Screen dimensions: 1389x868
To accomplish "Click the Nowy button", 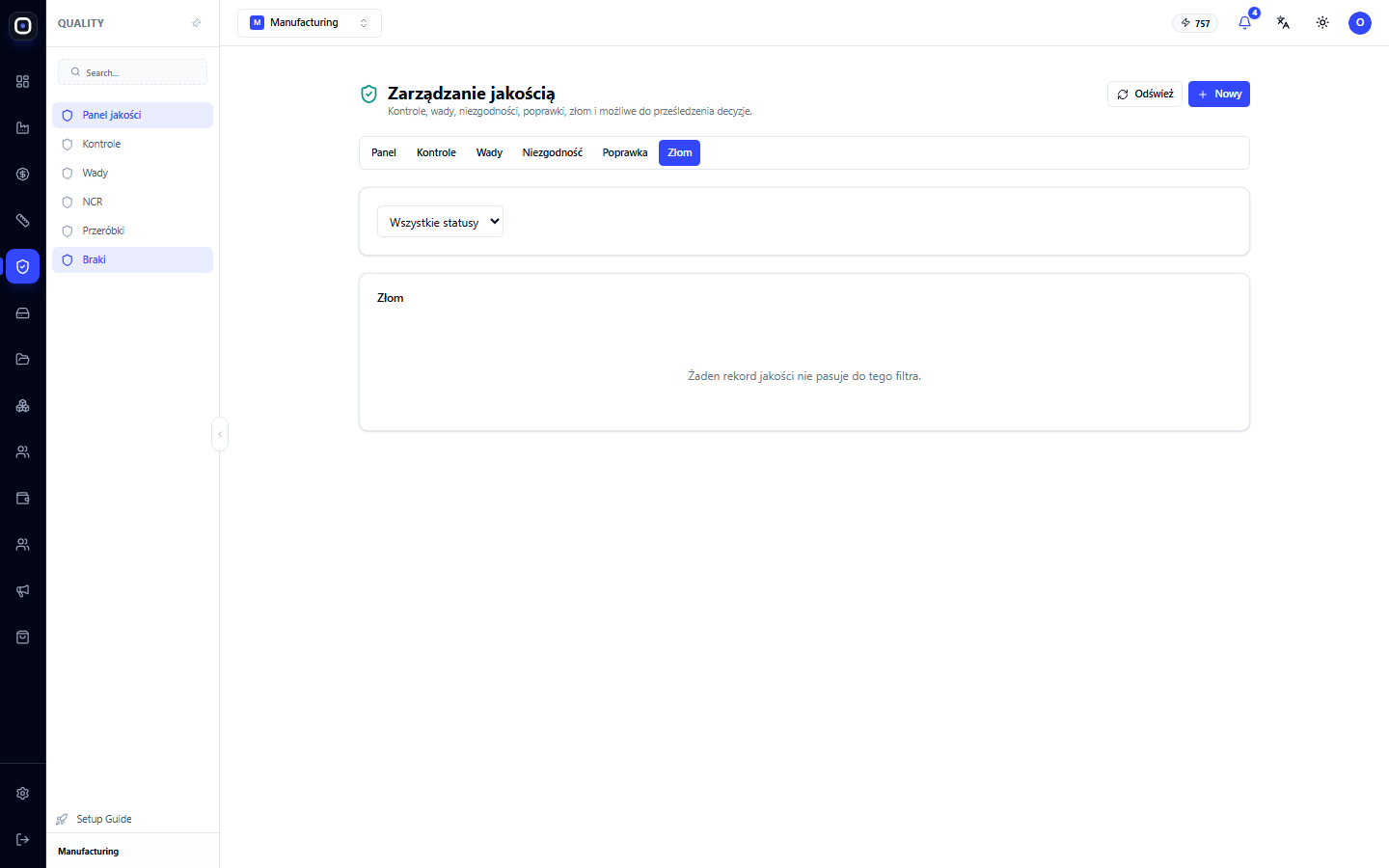I will pos(1219,95).
